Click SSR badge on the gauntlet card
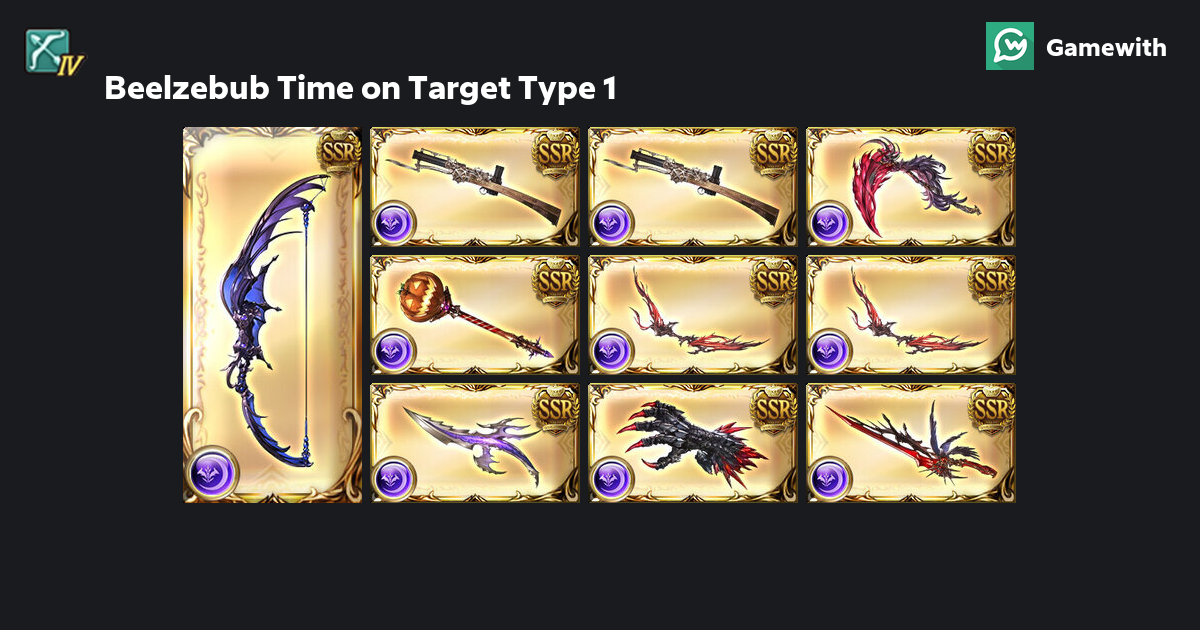Screen dimensions: 1200x630 click(x=774, y=408)
